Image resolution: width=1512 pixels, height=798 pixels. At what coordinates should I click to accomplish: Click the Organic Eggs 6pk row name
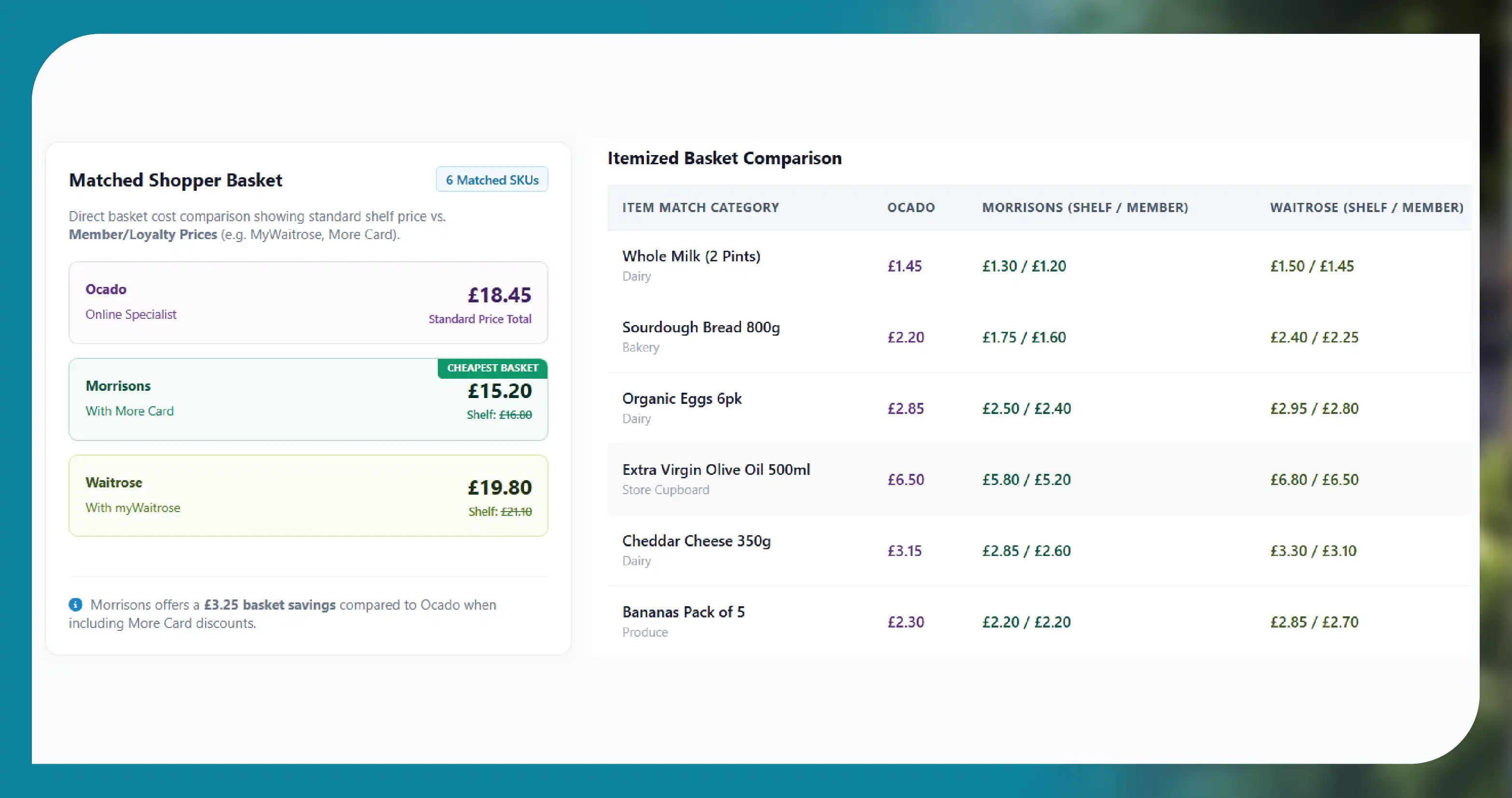point(682,399)
